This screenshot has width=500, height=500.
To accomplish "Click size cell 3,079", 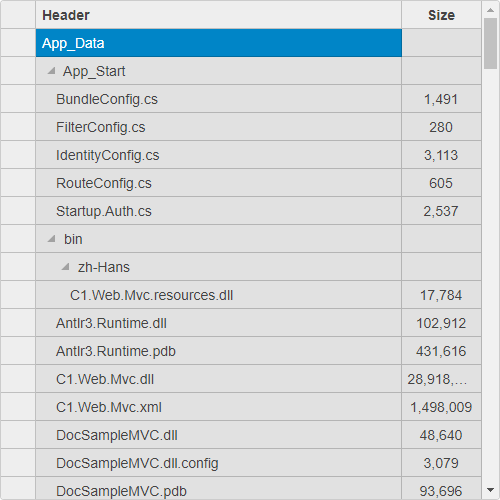I will click(441, 463).
